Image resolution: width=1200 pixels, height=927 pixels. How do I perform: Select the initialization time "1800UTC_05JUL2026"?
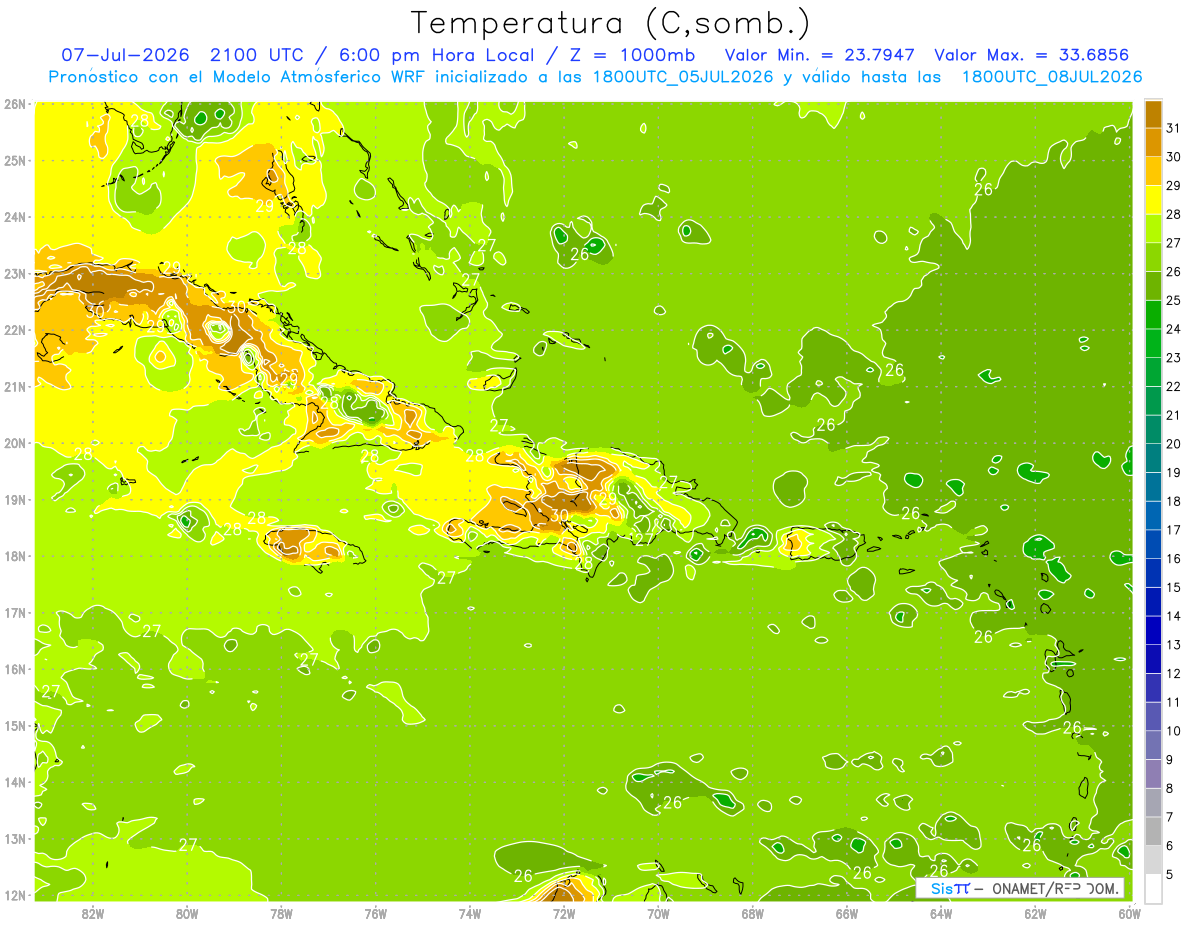pos(683,77)
